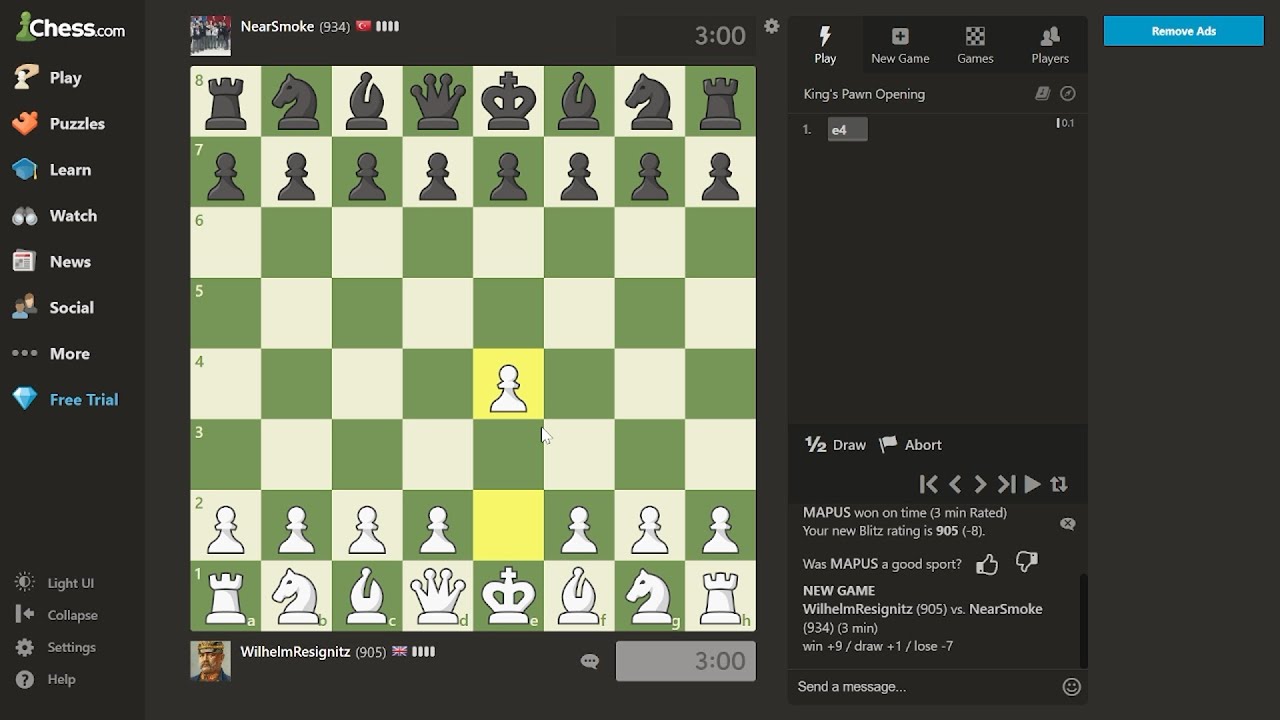Open the opening explorer compass icon

[x=1067, y=93]
